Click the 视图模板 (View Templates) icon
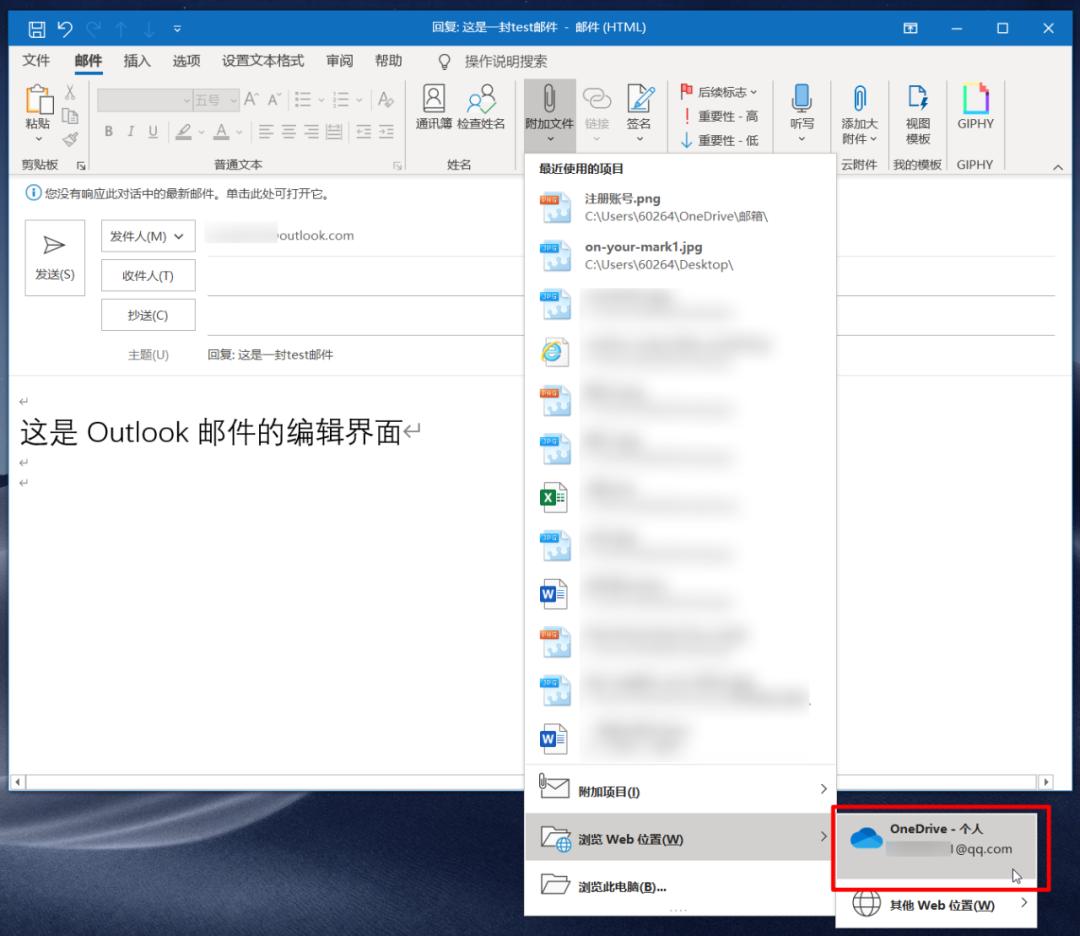The height and width of the screenshot is (936, 1080). (x=917, y=112)
